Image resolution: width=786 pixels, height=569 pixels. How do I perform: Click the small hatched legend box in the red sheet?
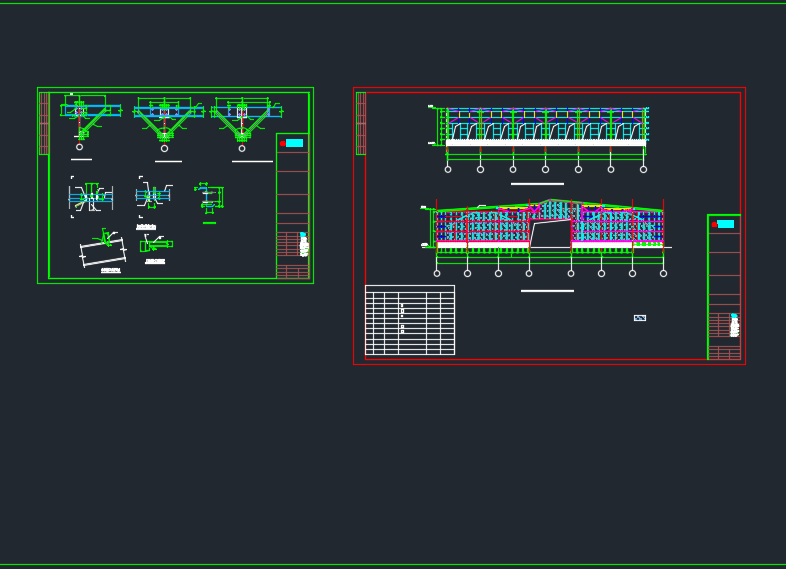[x=640, y=318]
